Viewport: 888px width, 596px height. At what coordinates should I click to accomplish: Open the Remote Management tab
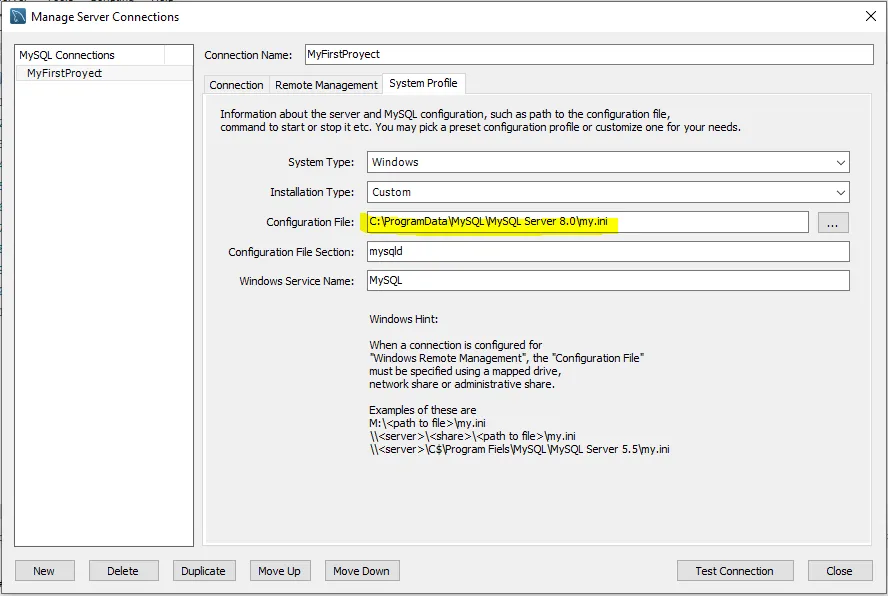326,84
